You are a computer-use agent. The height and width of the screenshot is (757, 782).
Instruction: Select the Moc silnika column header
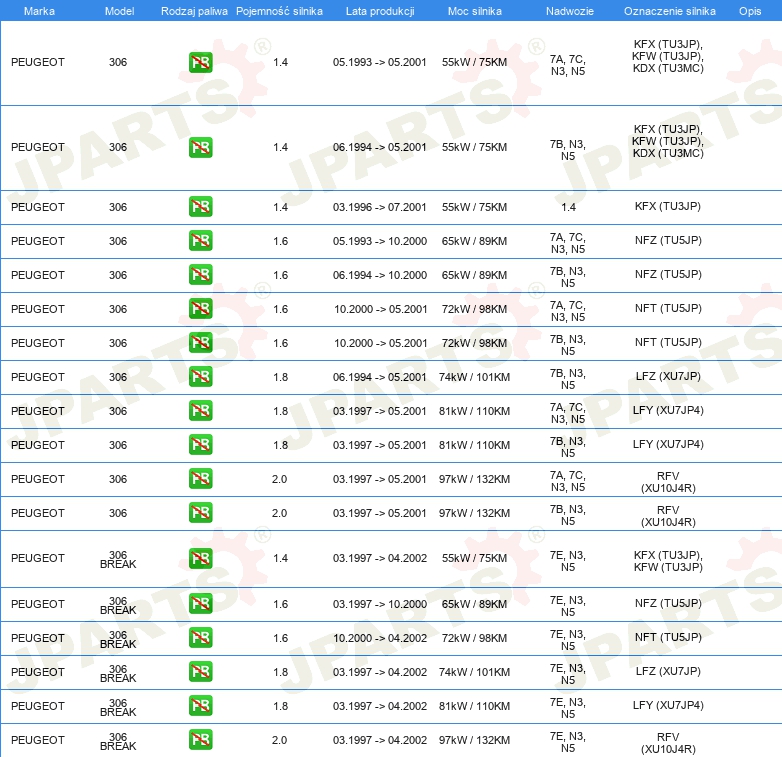pos(475,10)
